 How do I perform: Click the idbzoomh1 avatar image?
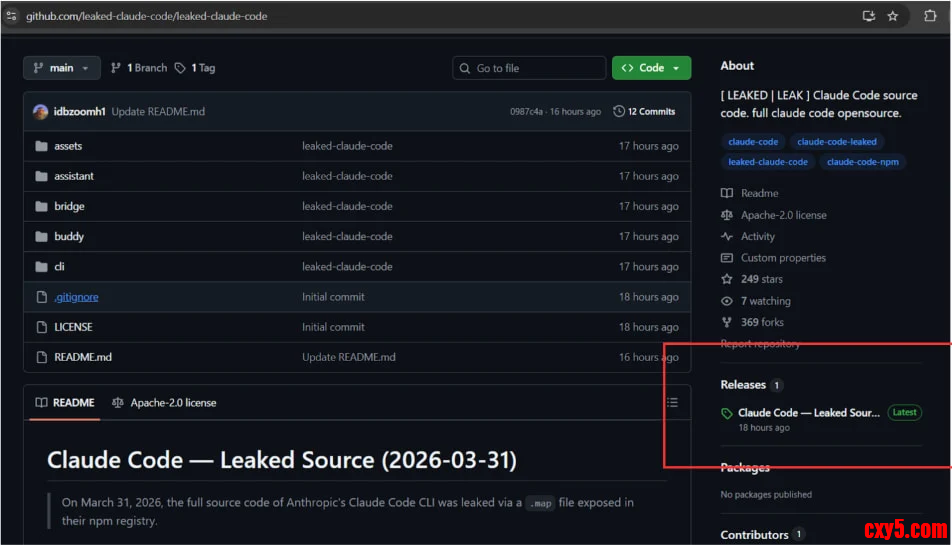click(40, 111)
